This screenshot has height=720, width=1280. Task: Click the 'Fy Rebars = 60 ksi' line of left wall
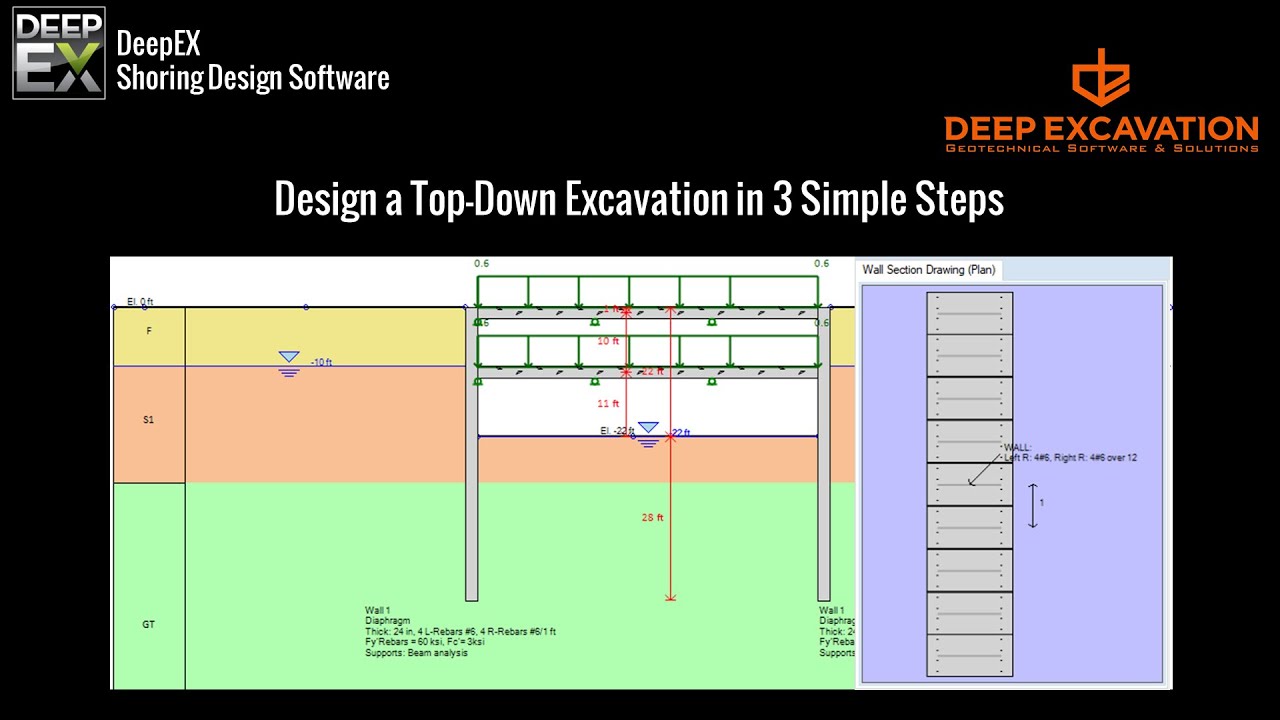pos(425,642)
